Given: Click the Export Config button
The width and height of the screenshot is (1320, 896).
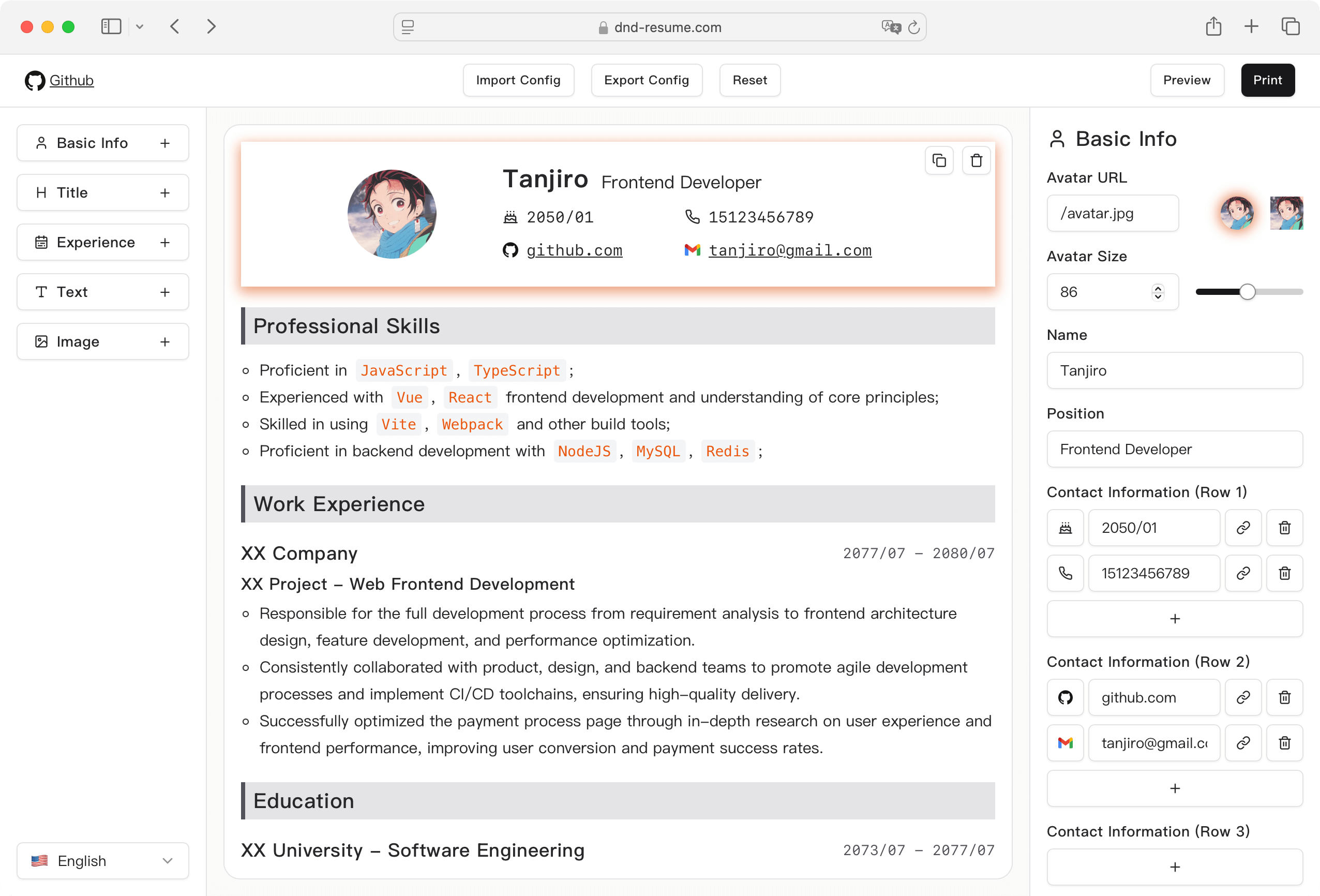Looking at the screenshot, I should point(647,80).
